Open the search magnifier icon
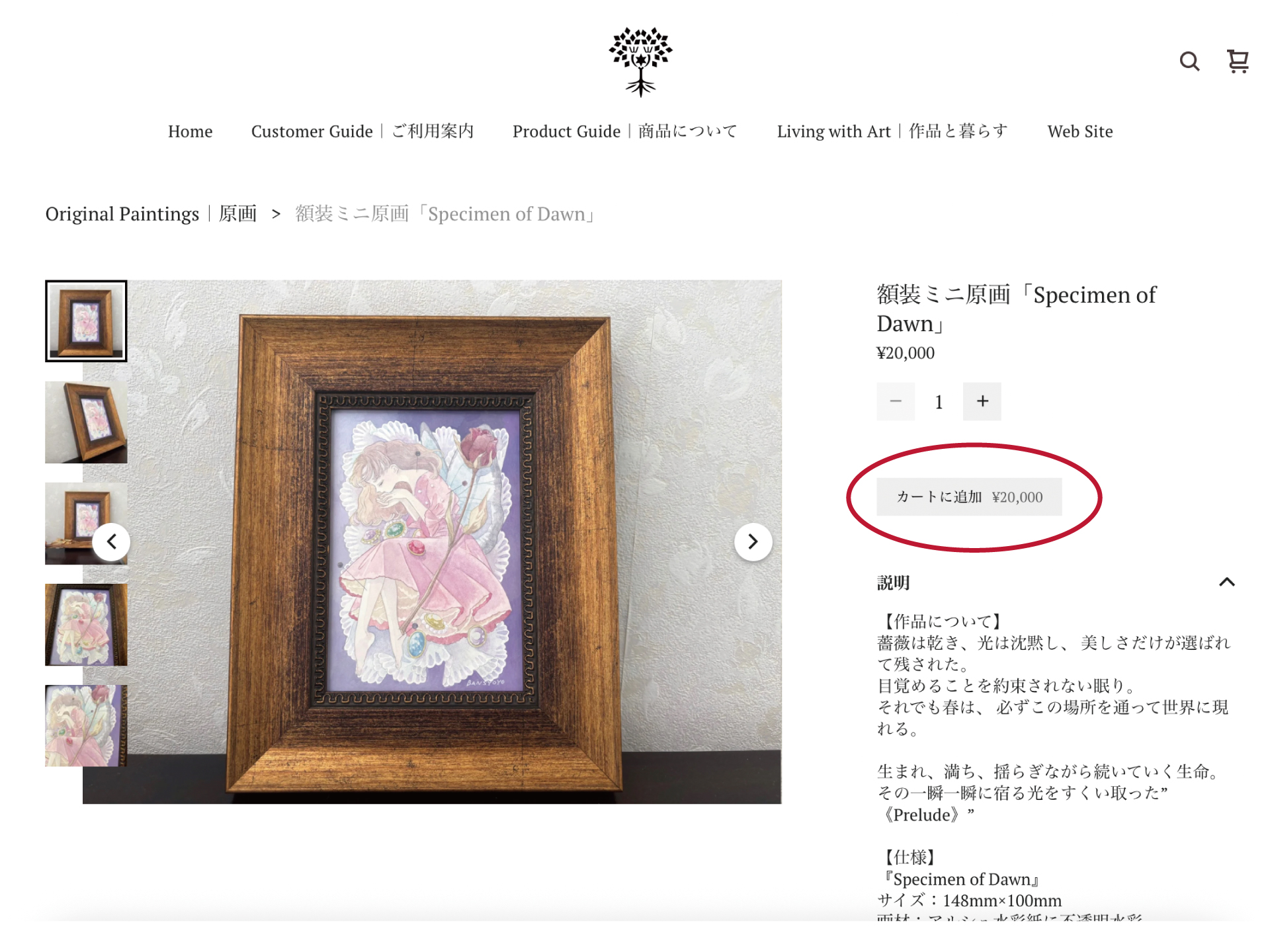1270x952 pixels. click(1189, 61)
